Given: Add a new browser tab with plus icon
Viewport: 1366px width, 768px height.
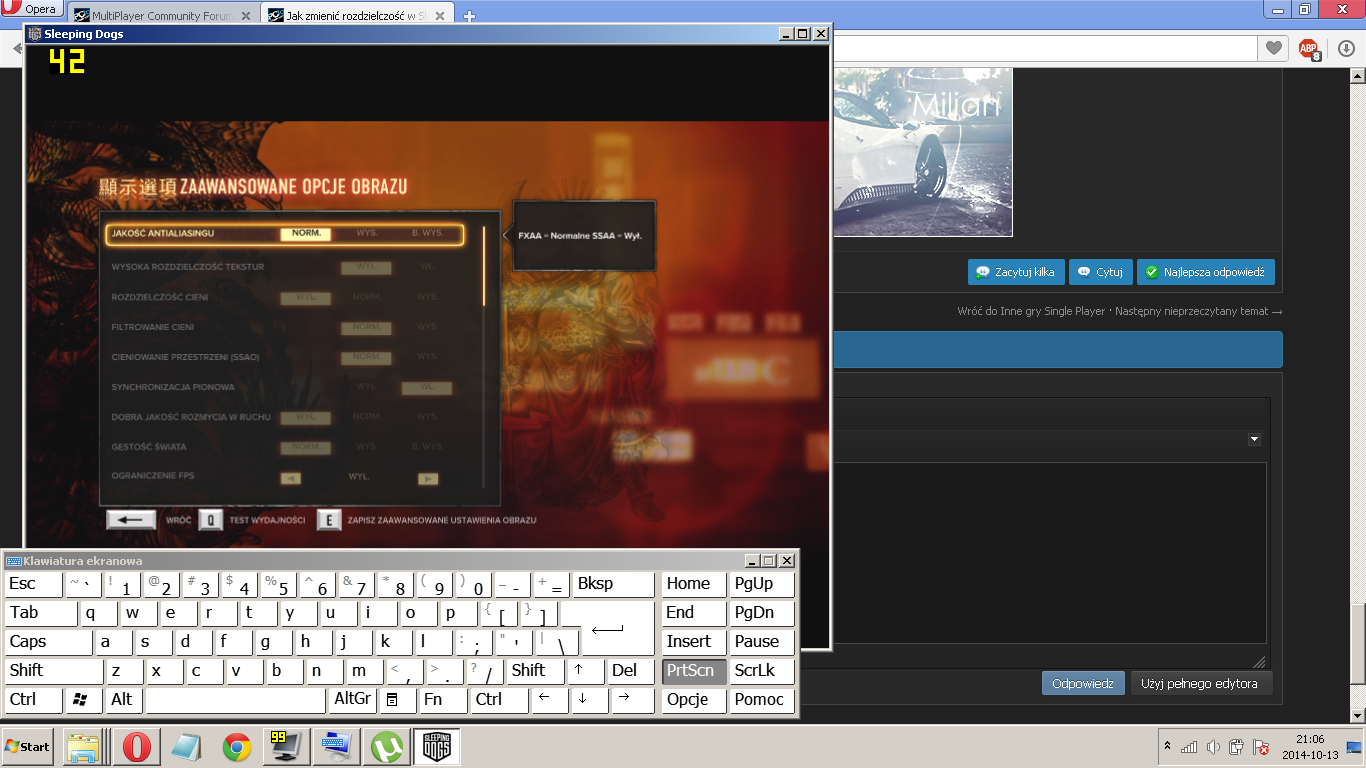Looking at the screenshot, I should pyautogui.click(x=470, y=16).
